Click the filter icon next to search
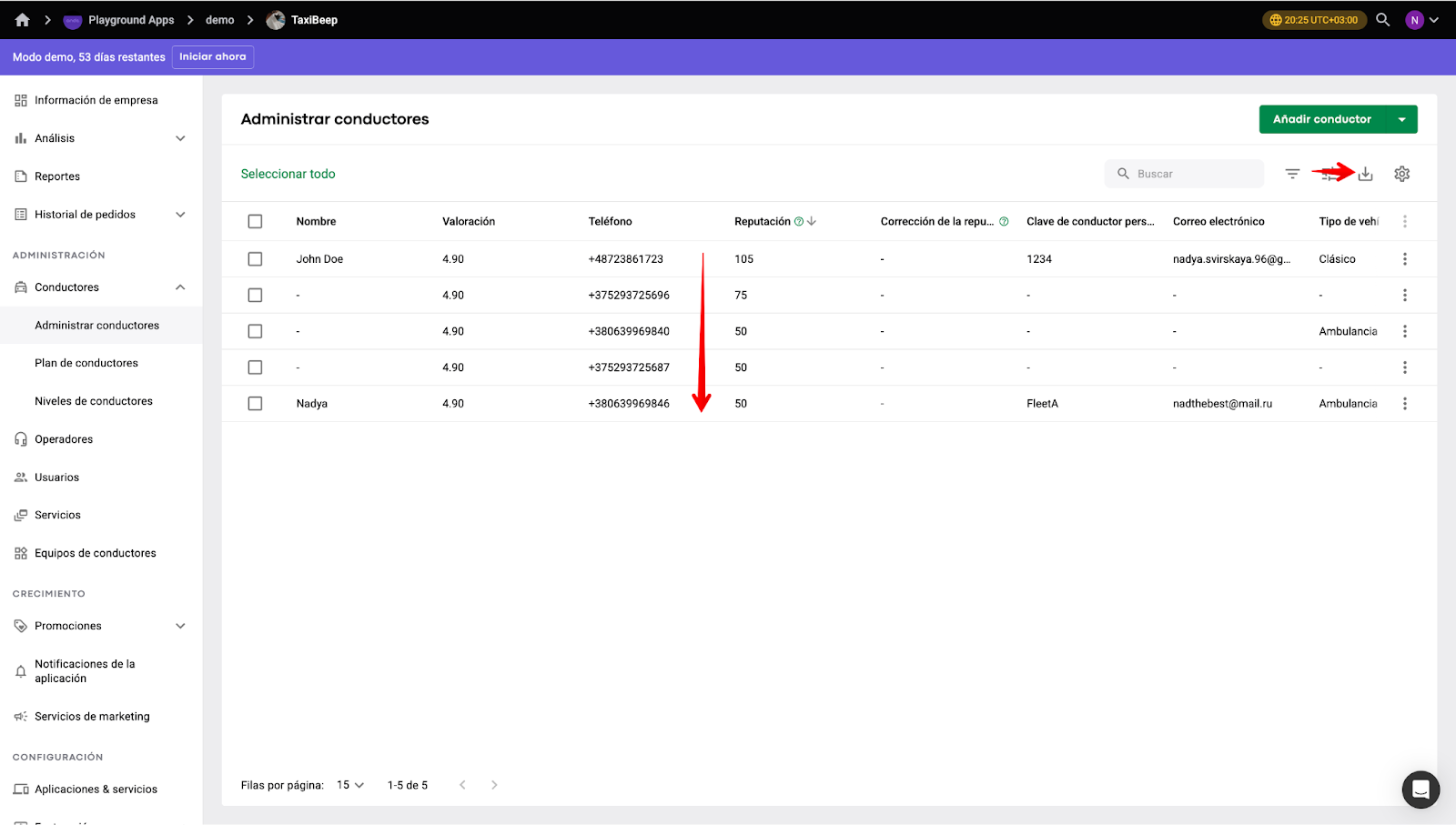This screenshot has height=825, width=1456. (x=1292, y=174)
